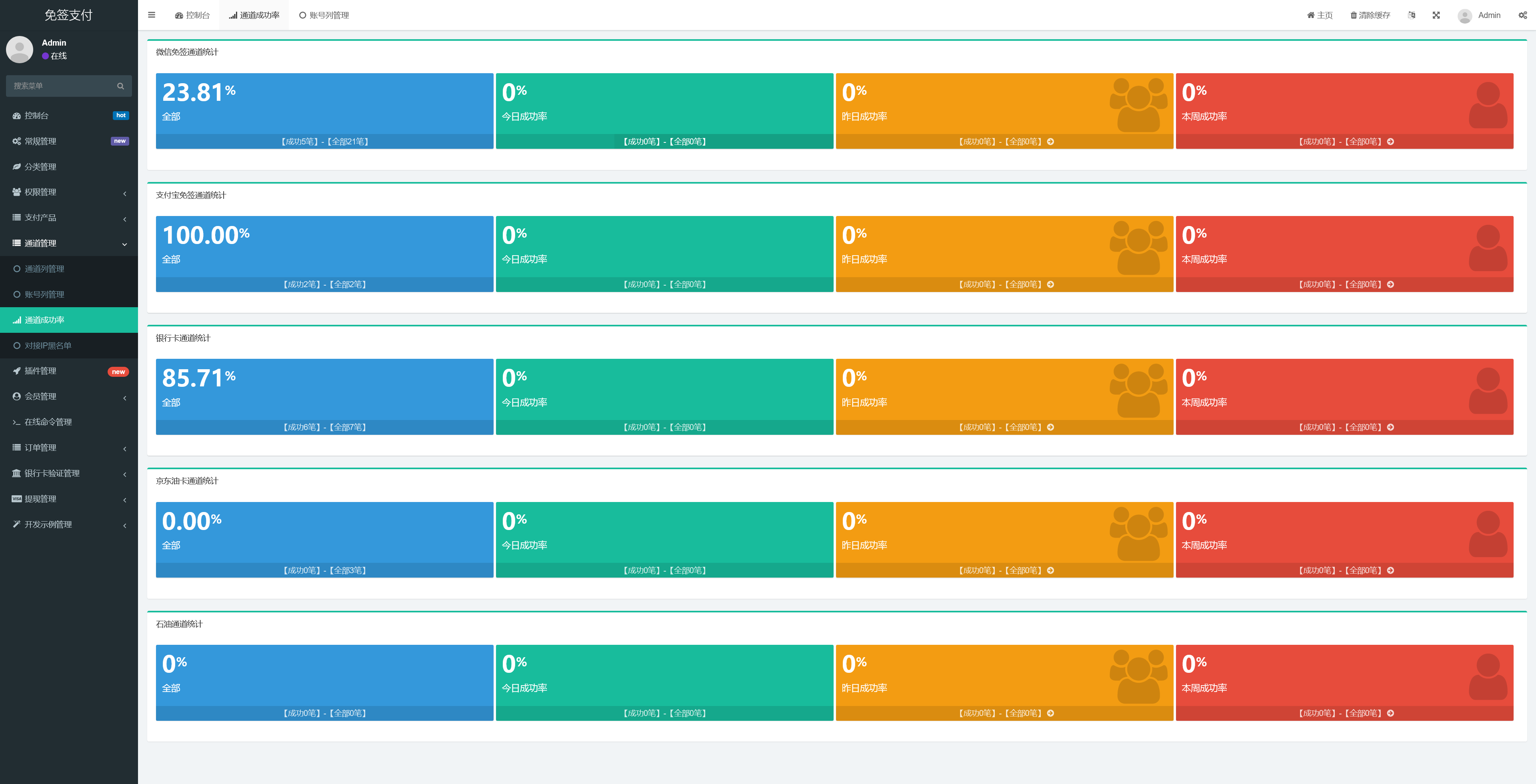Click the Admin profile picture in sidebar

click(x=20, y=49)
